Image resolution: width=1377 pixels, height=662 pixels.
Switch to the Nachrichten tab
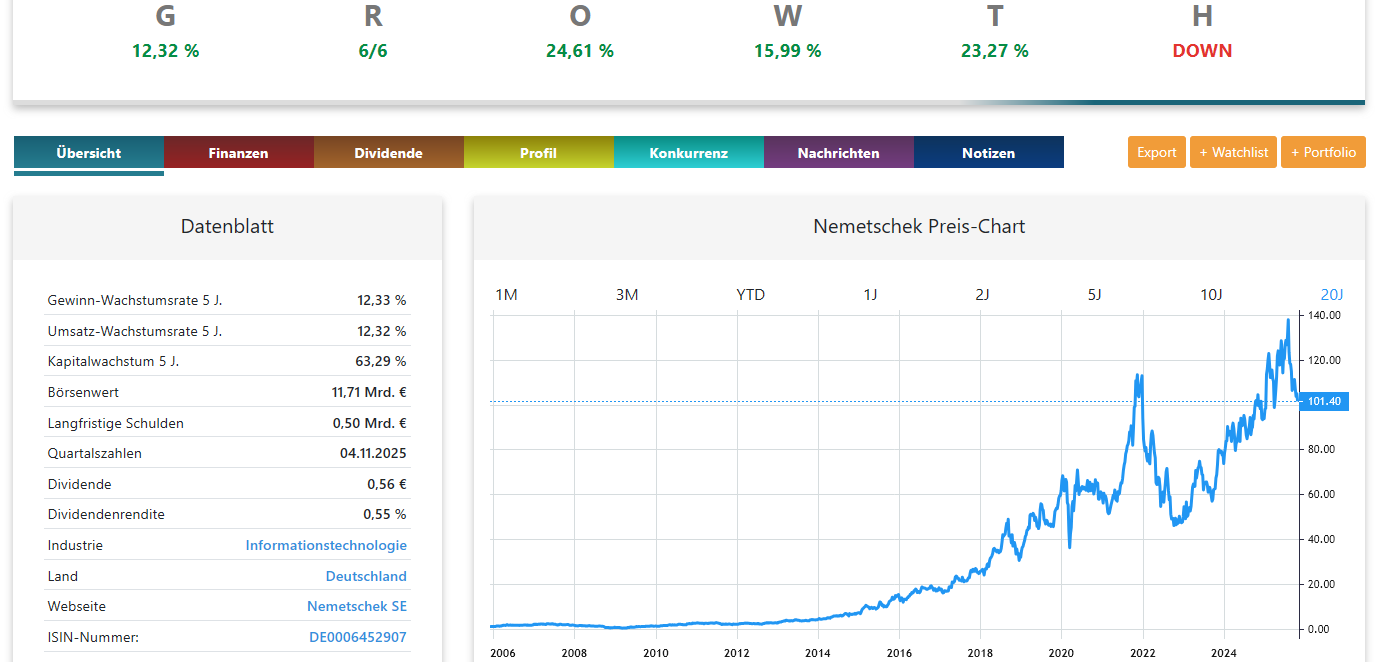838,152
